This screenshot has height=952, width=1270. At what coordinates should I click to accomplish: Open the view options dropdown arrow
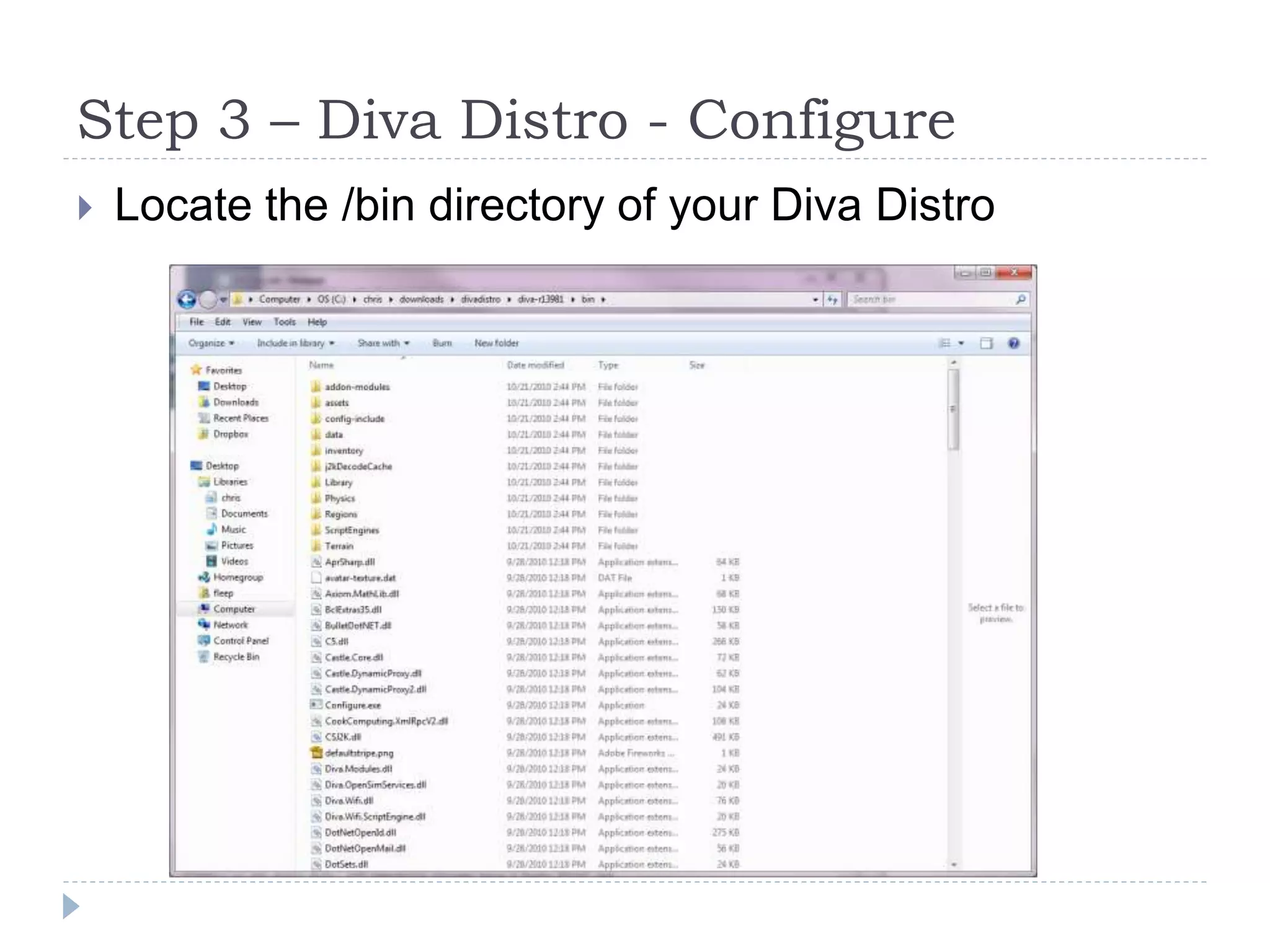click(961, 343)
